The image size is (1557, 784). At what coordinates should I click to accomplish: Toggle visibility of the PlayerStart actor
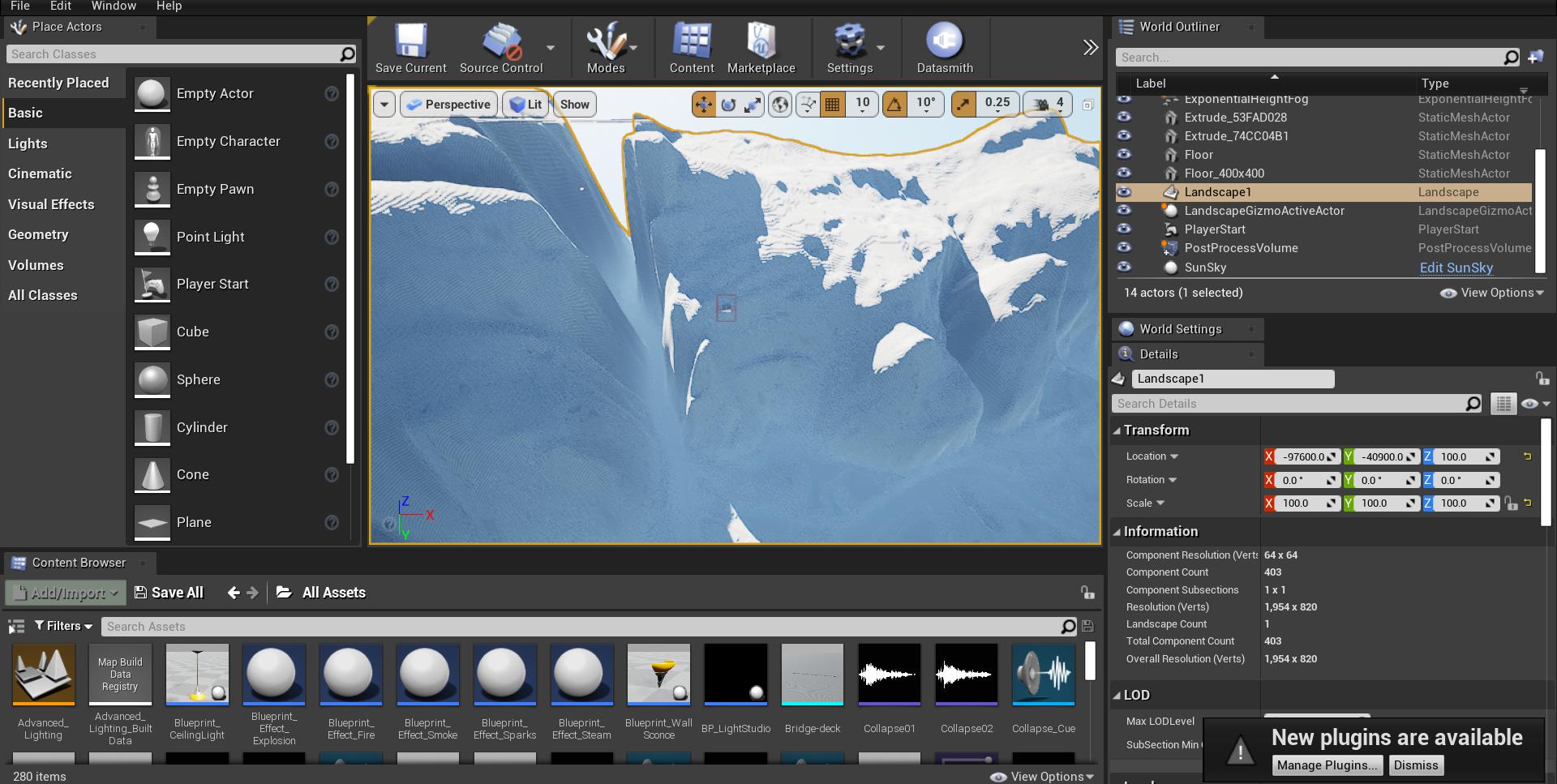(1124, 229)
